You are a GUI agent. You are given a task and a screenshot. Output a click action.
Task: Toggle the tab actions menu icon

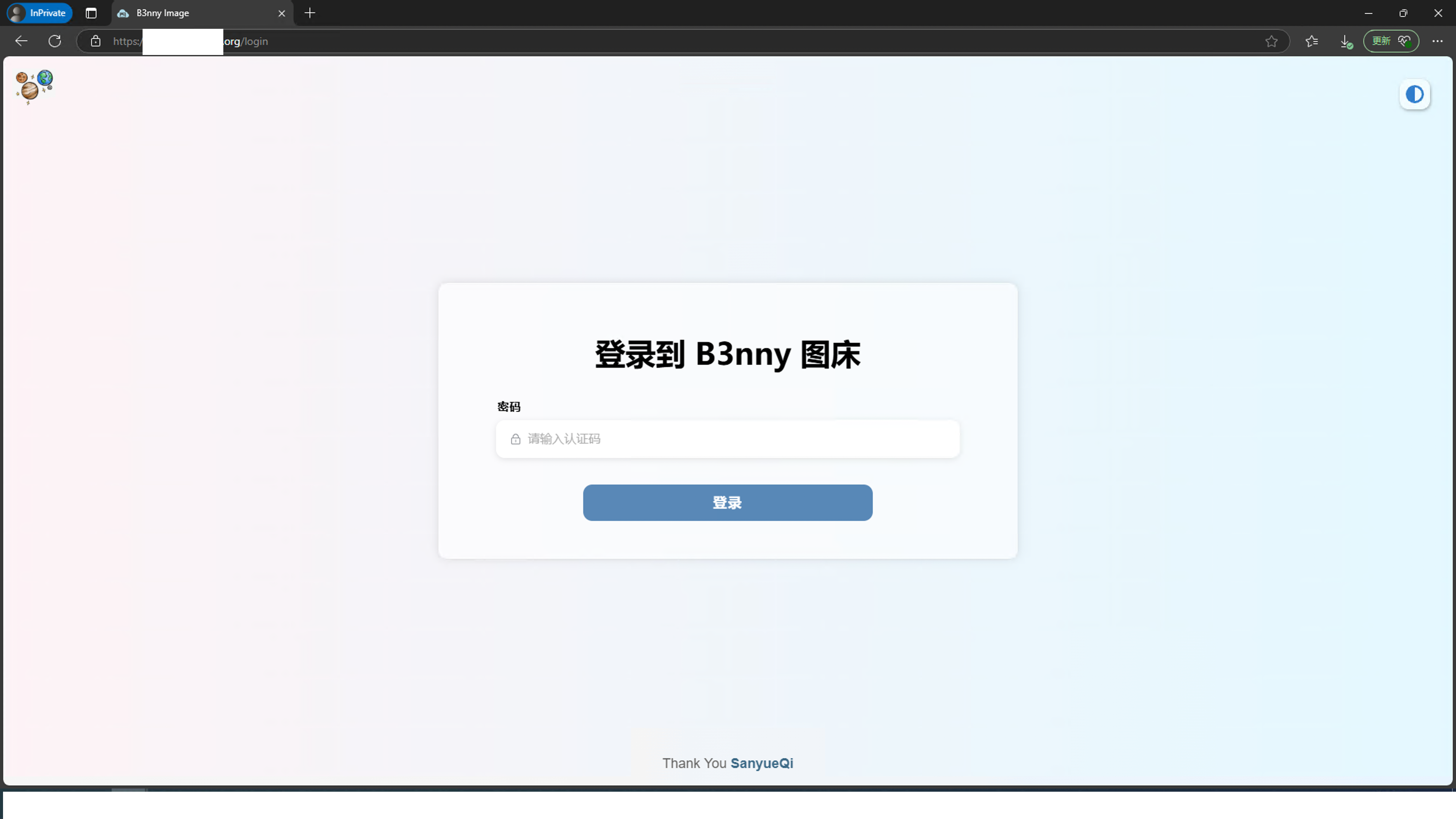click(x=91, y=13)
